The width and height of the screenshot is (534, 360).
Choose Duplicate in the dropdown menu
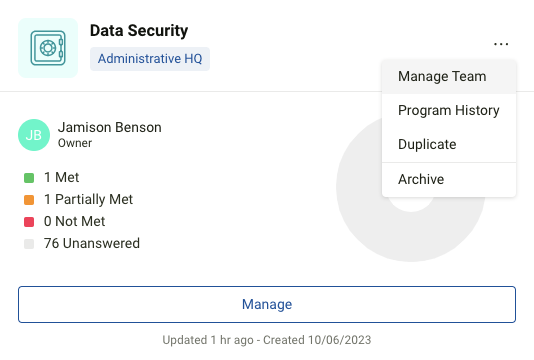449,144
